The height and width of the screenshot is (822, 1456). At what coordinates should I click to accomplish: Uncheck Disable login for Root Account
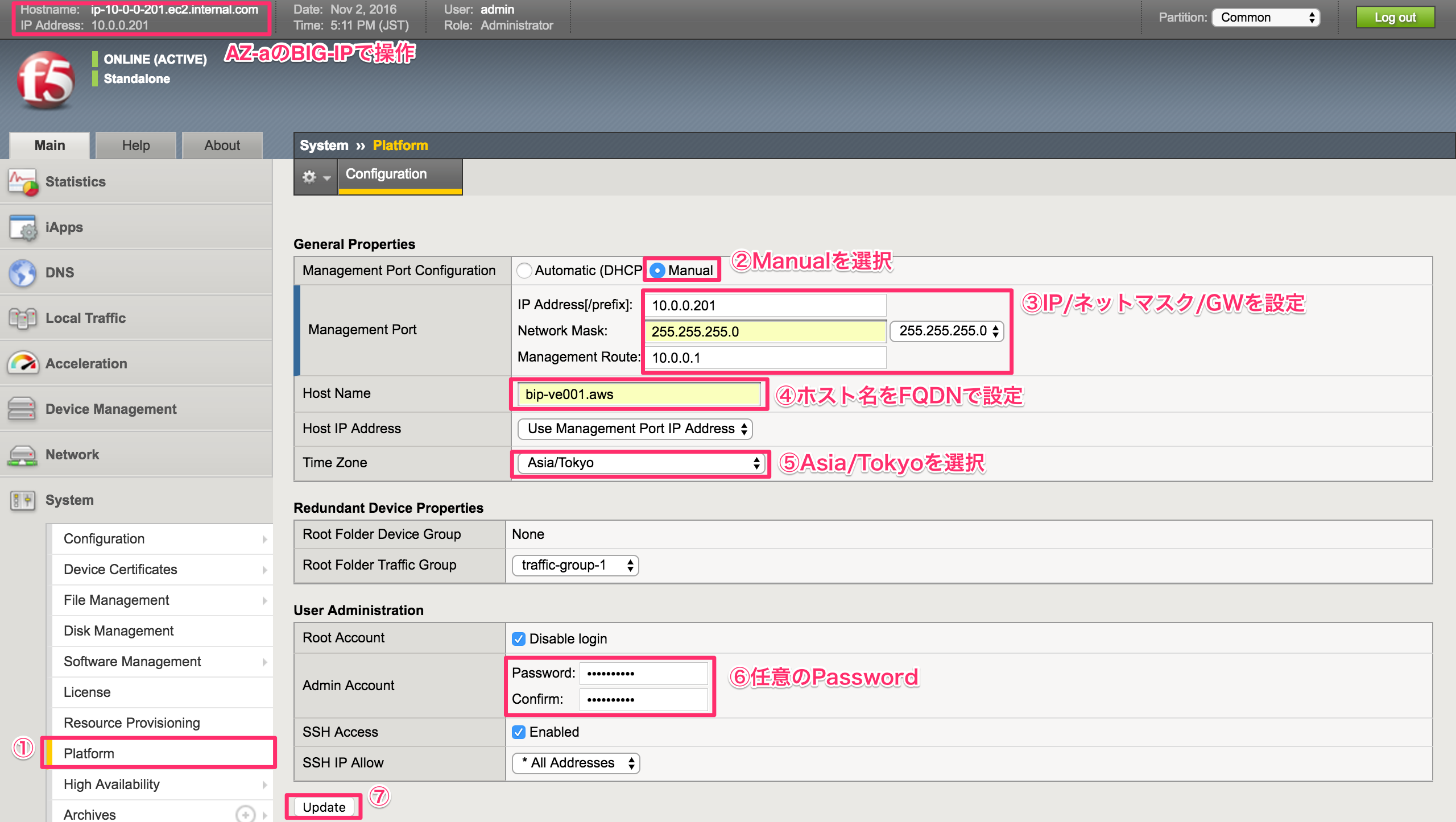point(518,638)
